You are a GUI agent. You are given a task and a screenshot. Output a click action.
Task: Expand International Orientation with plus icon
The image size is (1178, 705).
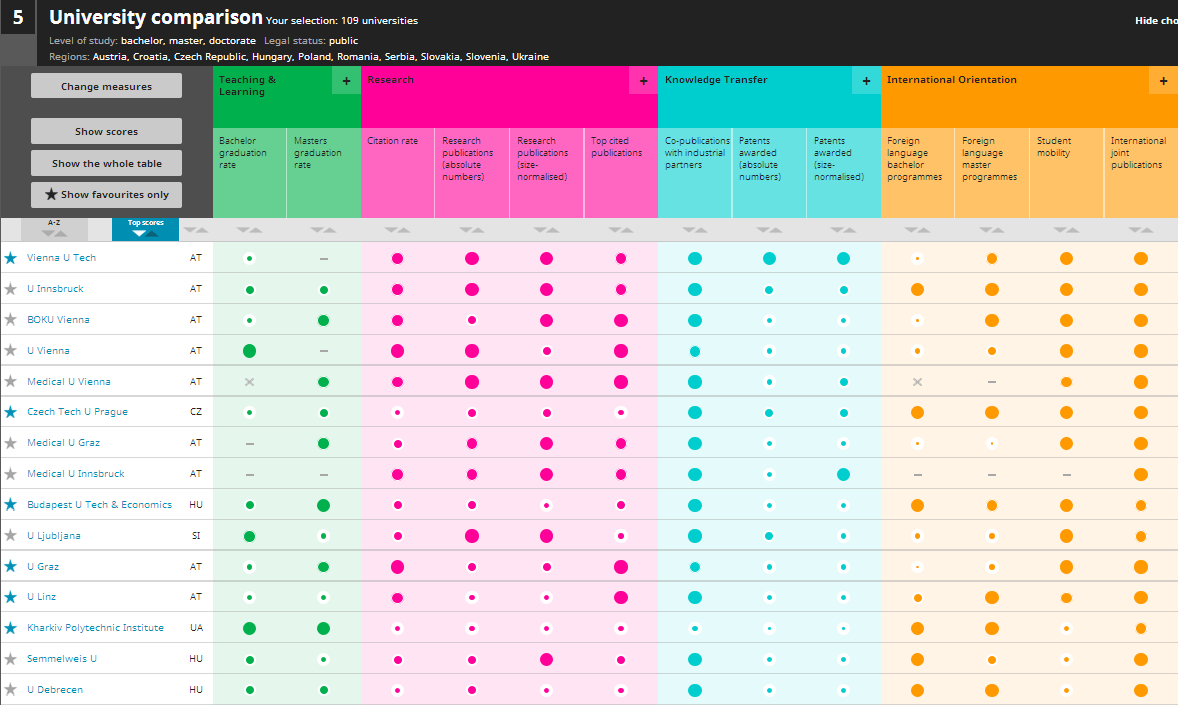point(1164,80)
